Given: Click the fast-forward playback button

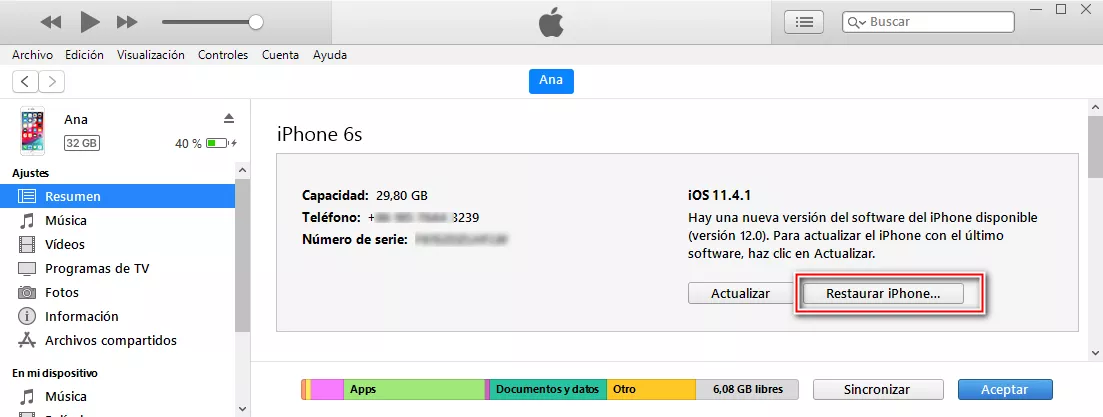Looking at the screenshot, I should coord(127,23).
